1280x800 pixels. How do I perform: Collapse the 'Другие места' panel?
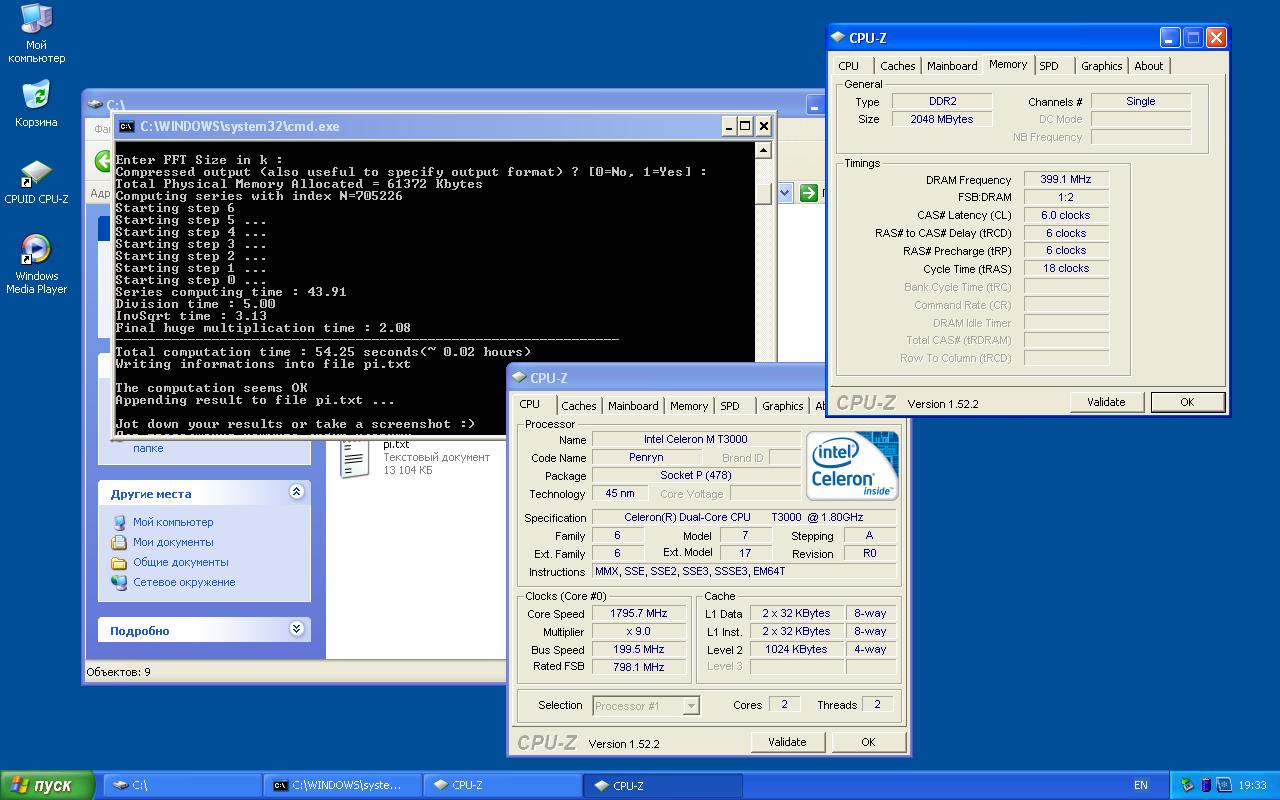click(x=296, y=492)
